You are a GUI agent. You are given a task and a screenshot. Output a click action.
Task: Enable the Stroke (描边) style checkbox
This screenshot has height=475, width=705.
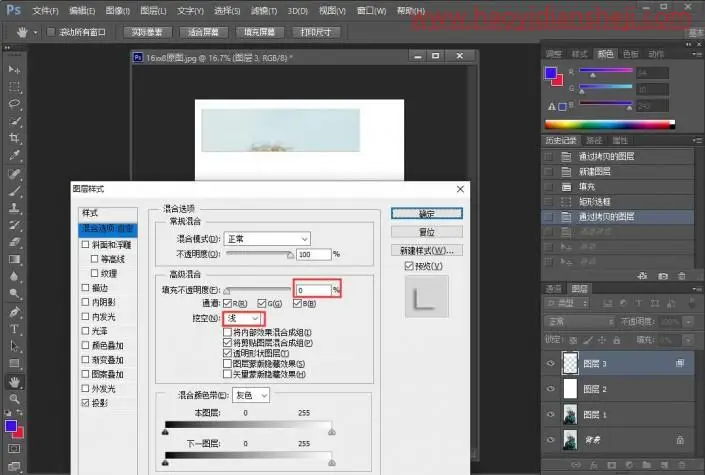coord(85,287)
